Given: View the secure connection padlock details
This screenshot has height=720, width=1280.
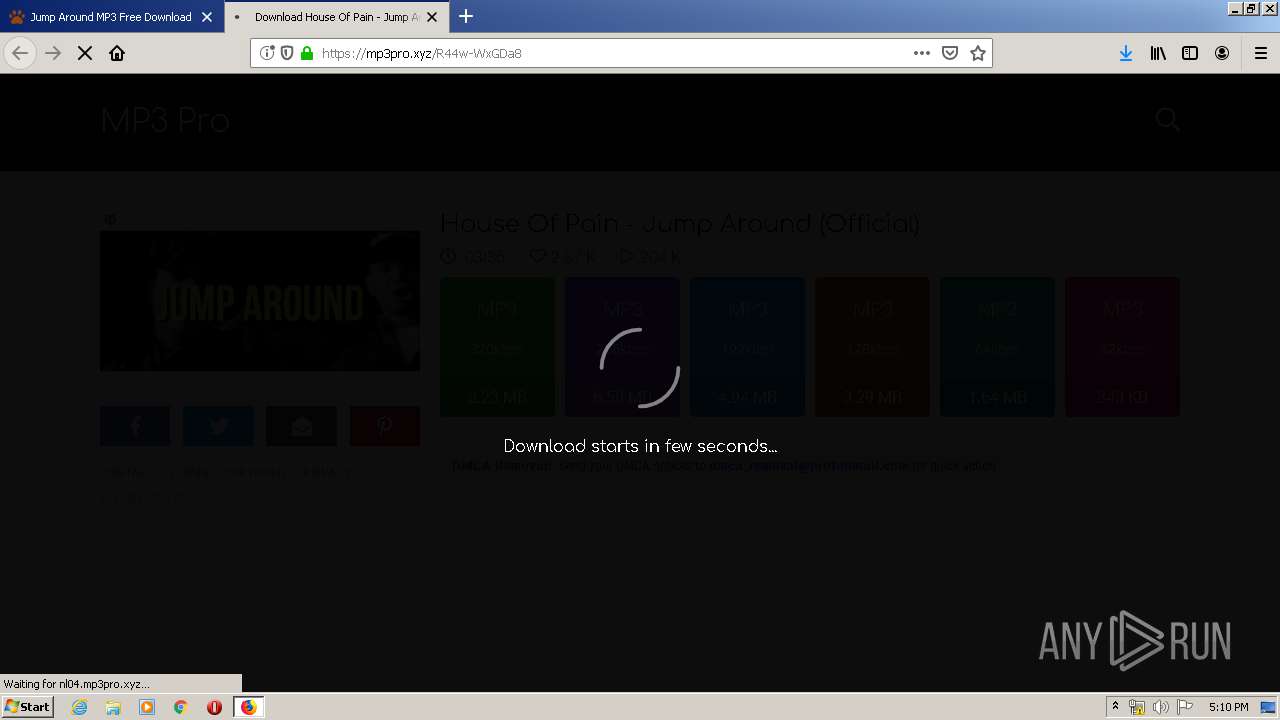Looking at the screenshot, I should click(307, 53).
